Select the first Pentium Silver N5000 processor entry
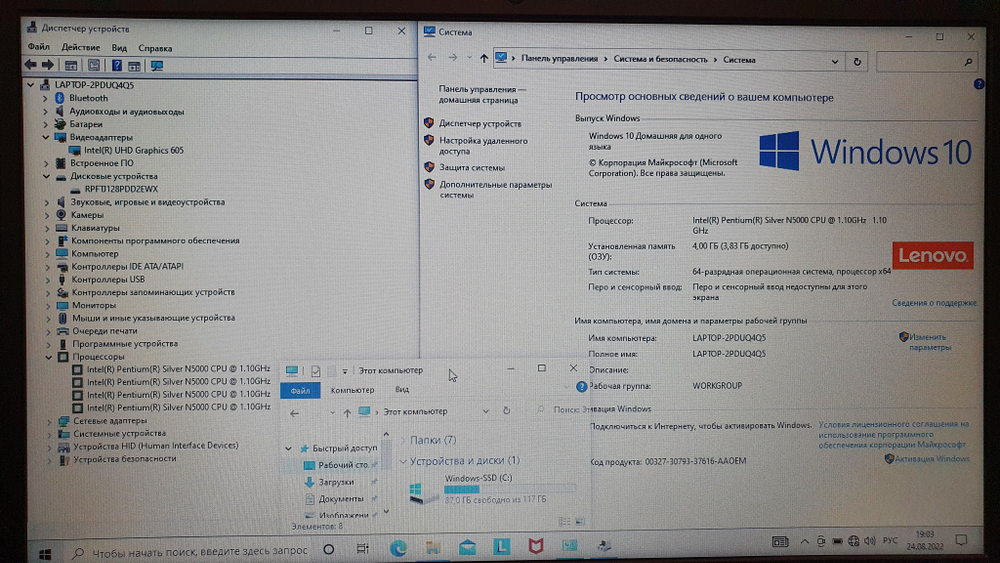1000x563 pixels. tap(178, 369)
